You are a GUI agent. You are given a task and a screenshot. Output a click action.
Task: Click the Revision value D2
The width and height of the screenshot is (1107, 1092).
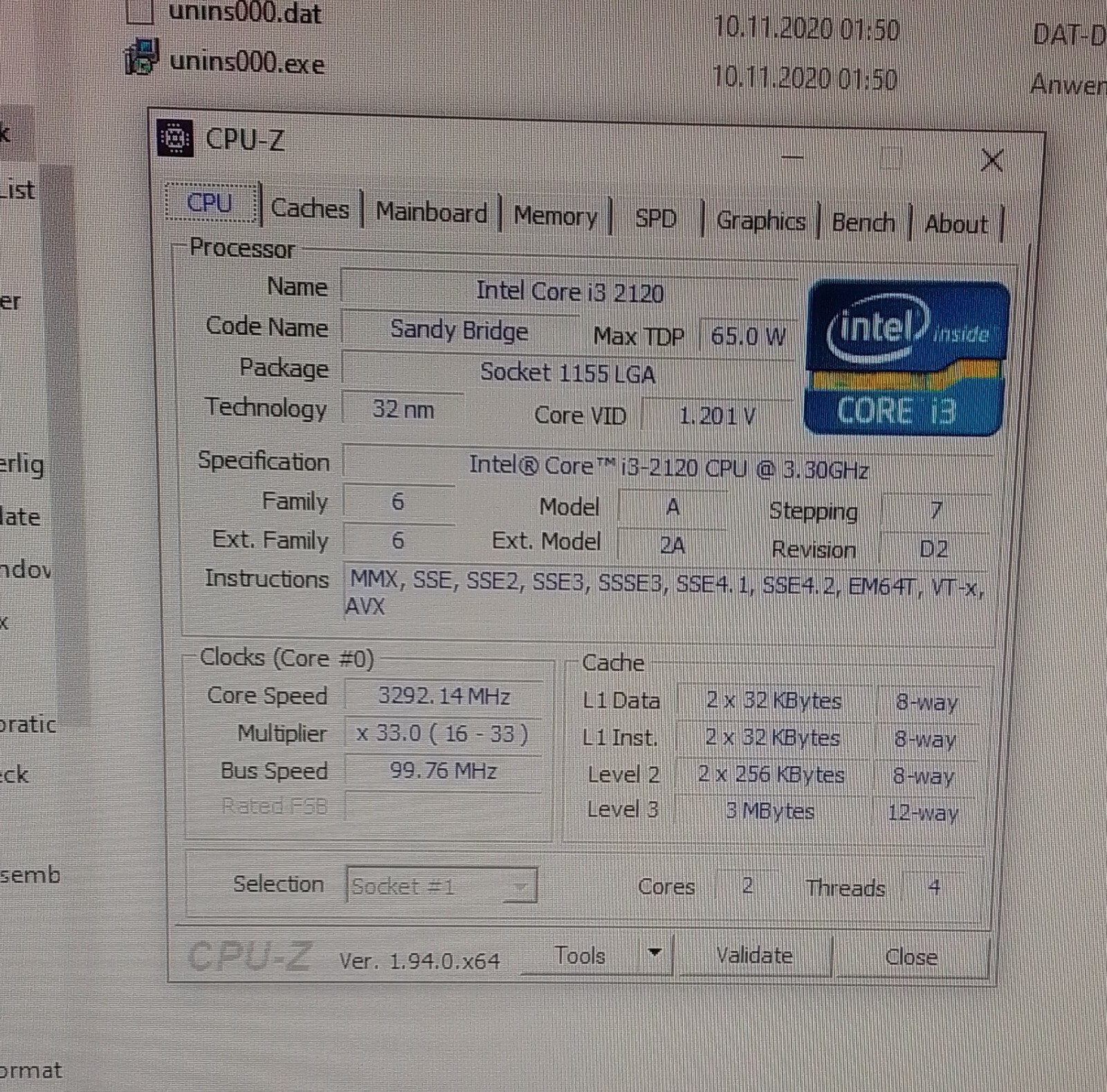(933, 549)
